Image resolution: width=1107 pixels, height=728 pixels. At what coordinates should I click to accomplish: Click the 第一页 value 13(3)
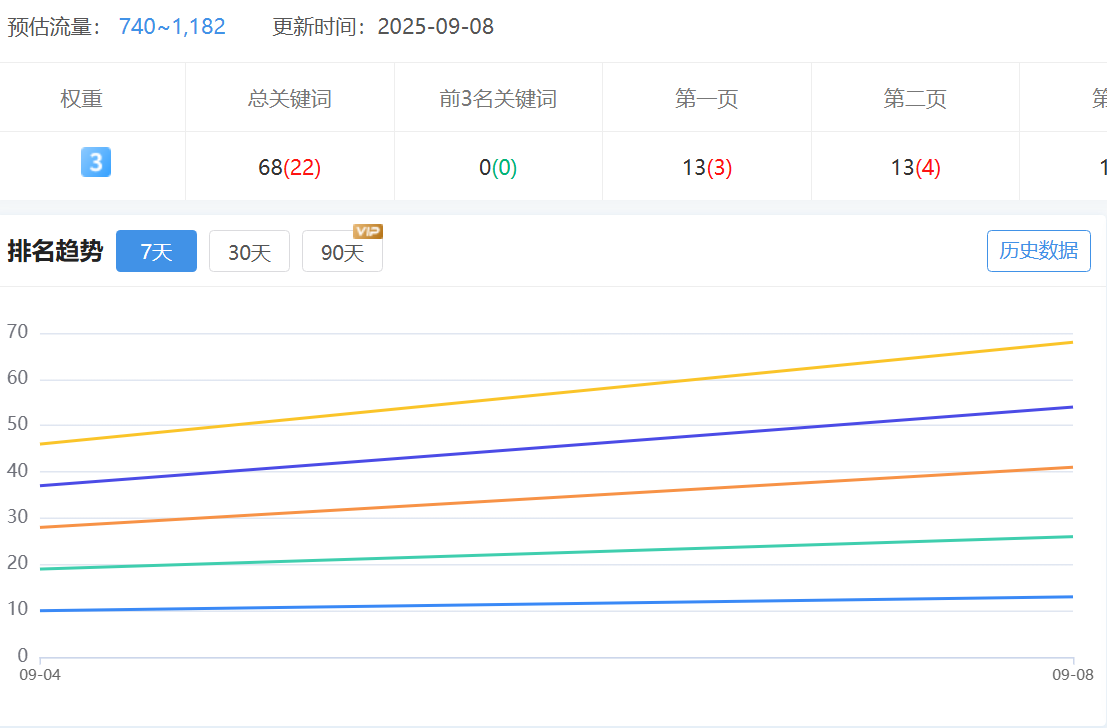(707, 168)
